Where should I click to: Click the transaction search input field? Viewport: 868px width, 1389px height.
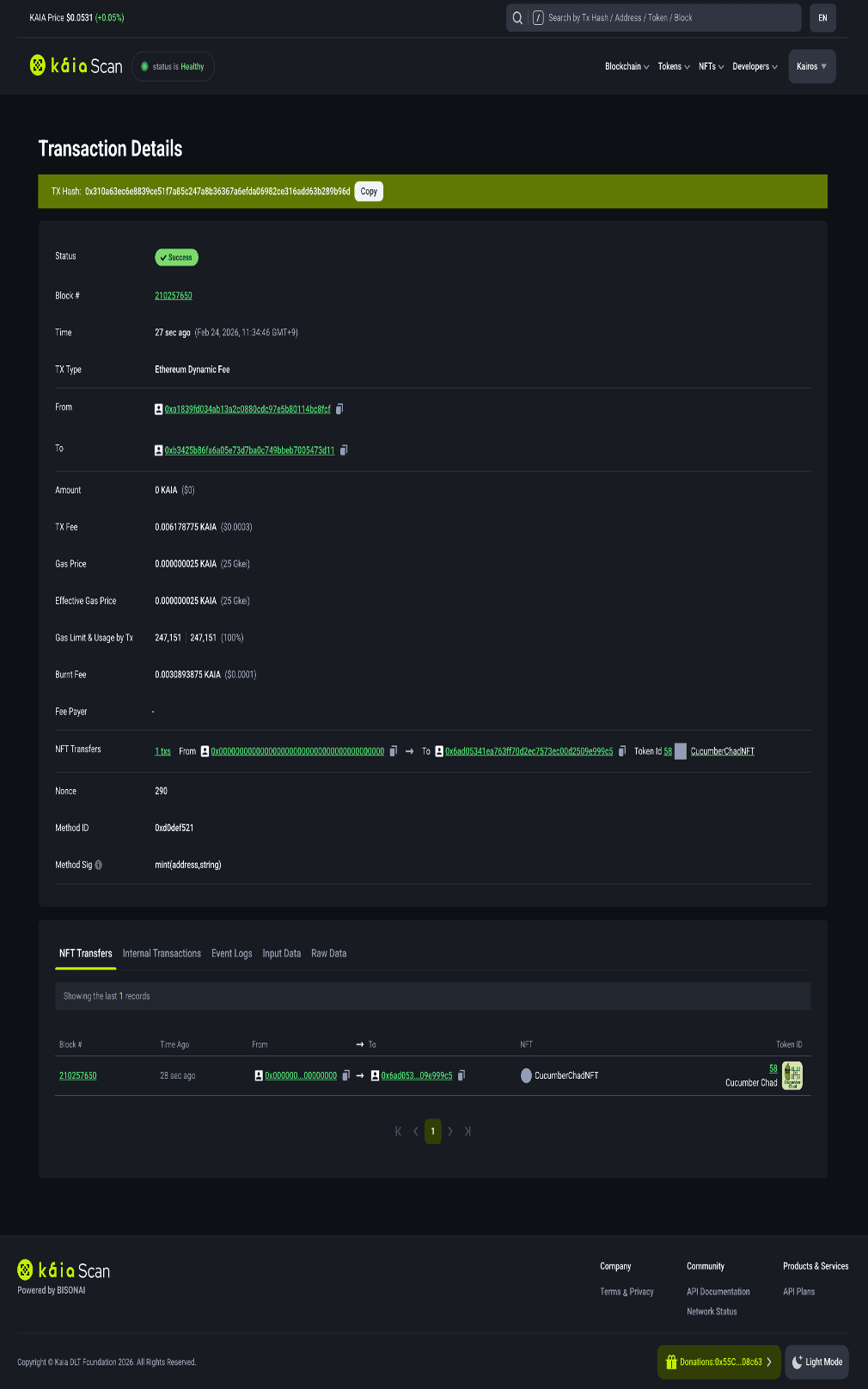coord(670,18)
